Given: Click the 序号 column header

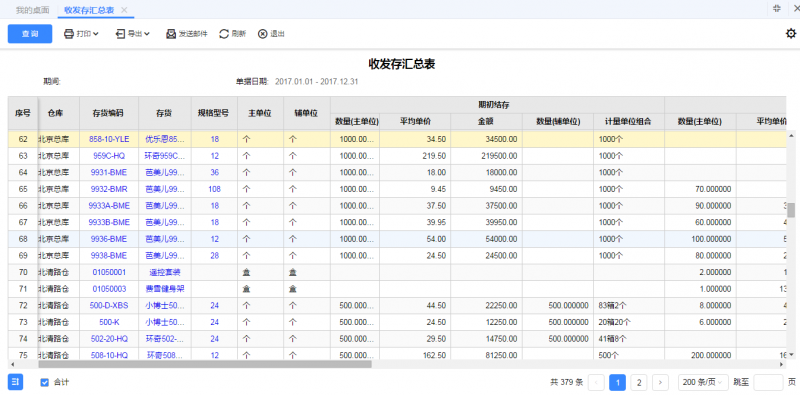Looking at the screenshot, I should (x=23, y=112).
